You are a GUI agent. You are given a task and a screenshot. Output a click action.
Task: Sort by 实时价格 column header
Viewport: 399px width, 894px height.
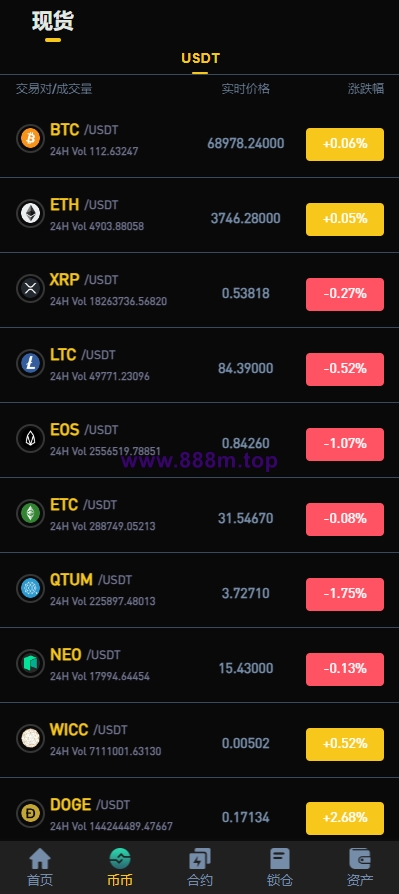pos(246,89)
